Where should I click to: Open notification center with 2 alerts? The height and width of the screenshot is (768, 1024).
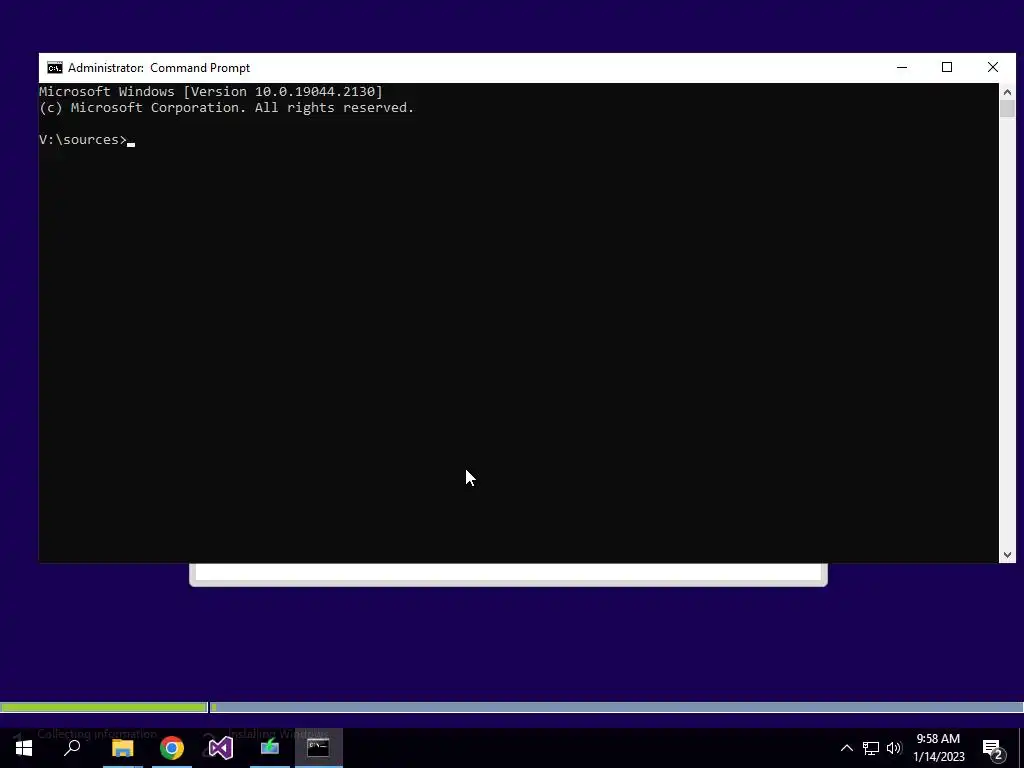pos(993,748)
